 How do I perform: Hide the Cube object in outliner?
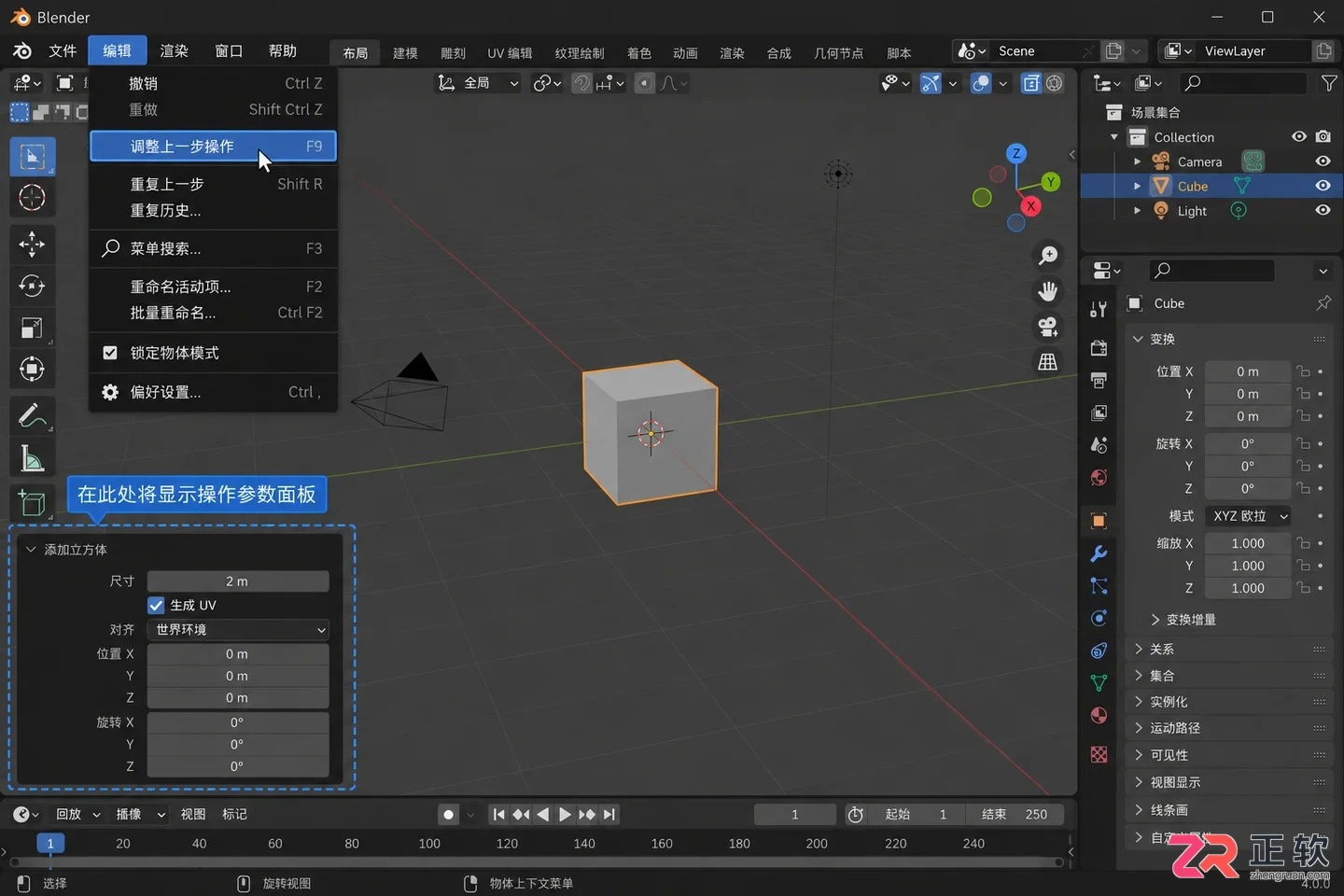(x=1323, y=186)
